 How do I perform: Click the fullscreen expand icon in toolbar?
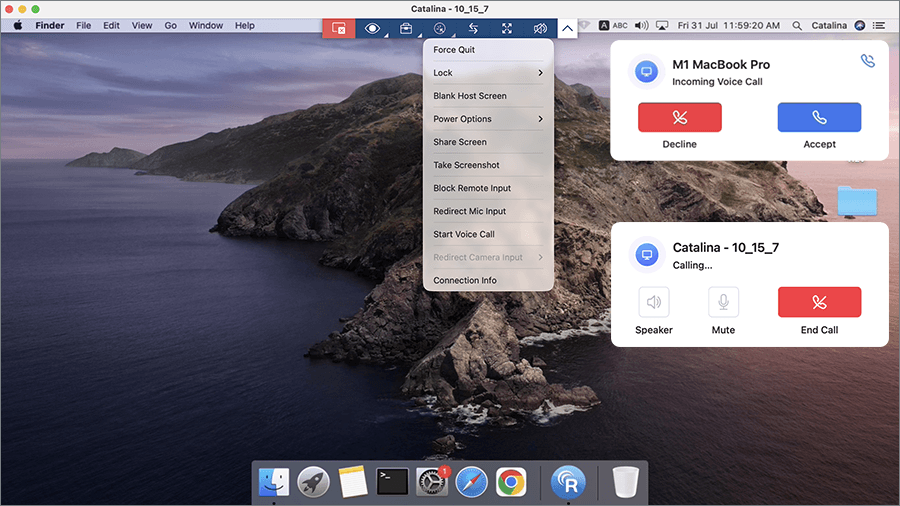click(506, 28)
